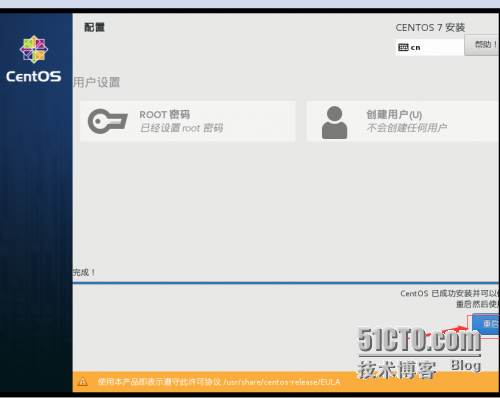Image resolution: width=500 pixels, height=398 pixels.
Task: Click the CENTOS 7 安装 heading
Action: pyautogui.click(x=430, y=28)
